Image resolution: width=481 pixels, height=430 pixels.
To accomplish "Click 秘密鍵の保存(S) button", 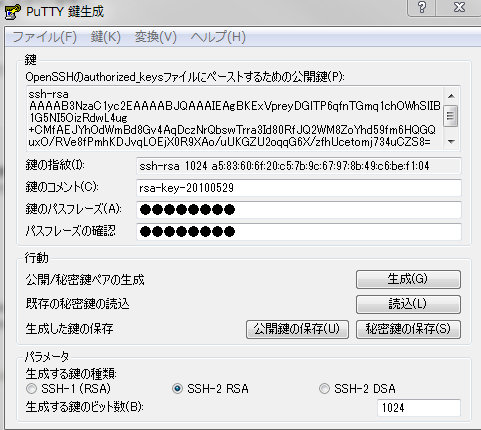I will [x=408, y=329].
